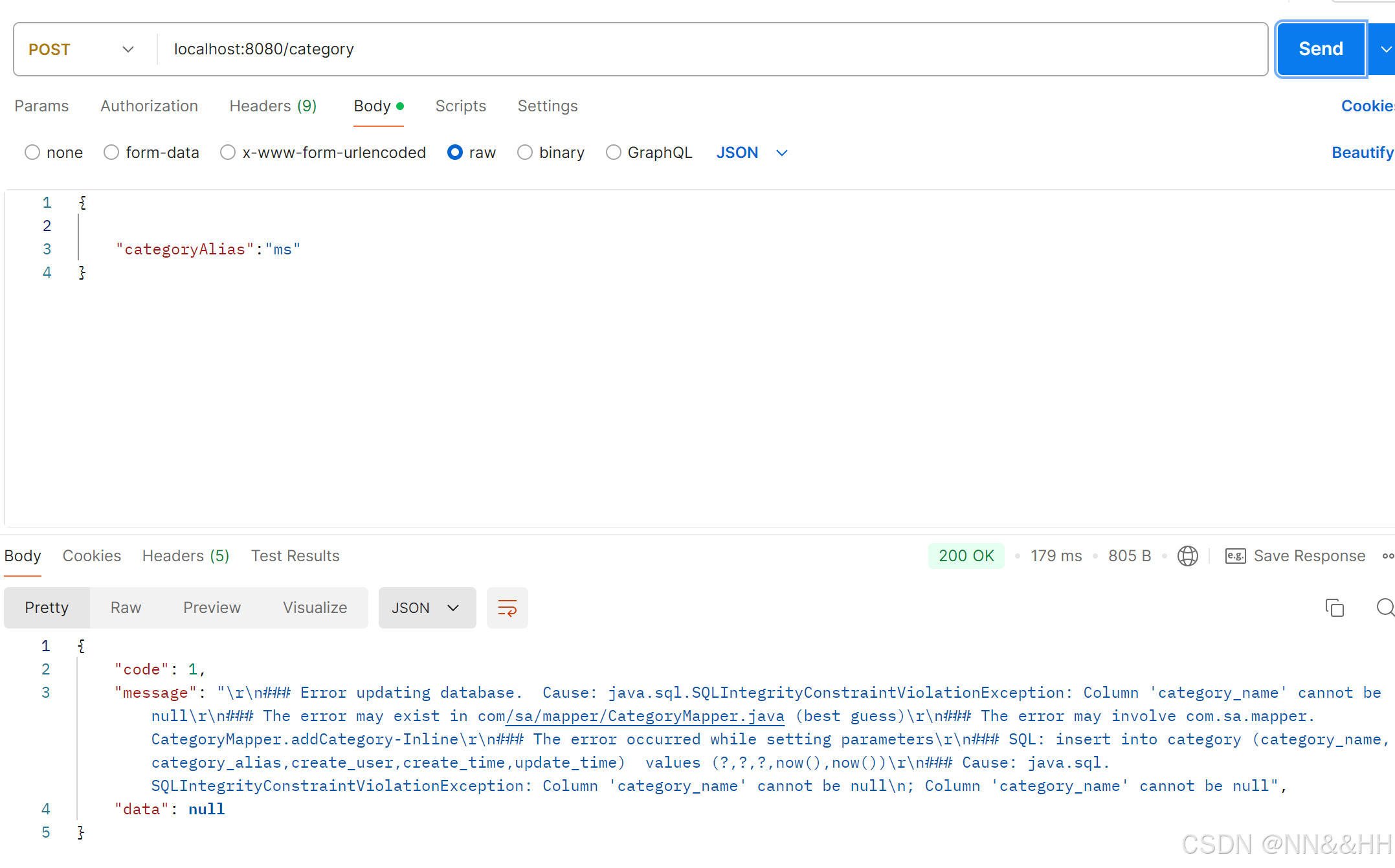Select the Visualize response view
Screen dimensions: 1395x868
point(315,607)
